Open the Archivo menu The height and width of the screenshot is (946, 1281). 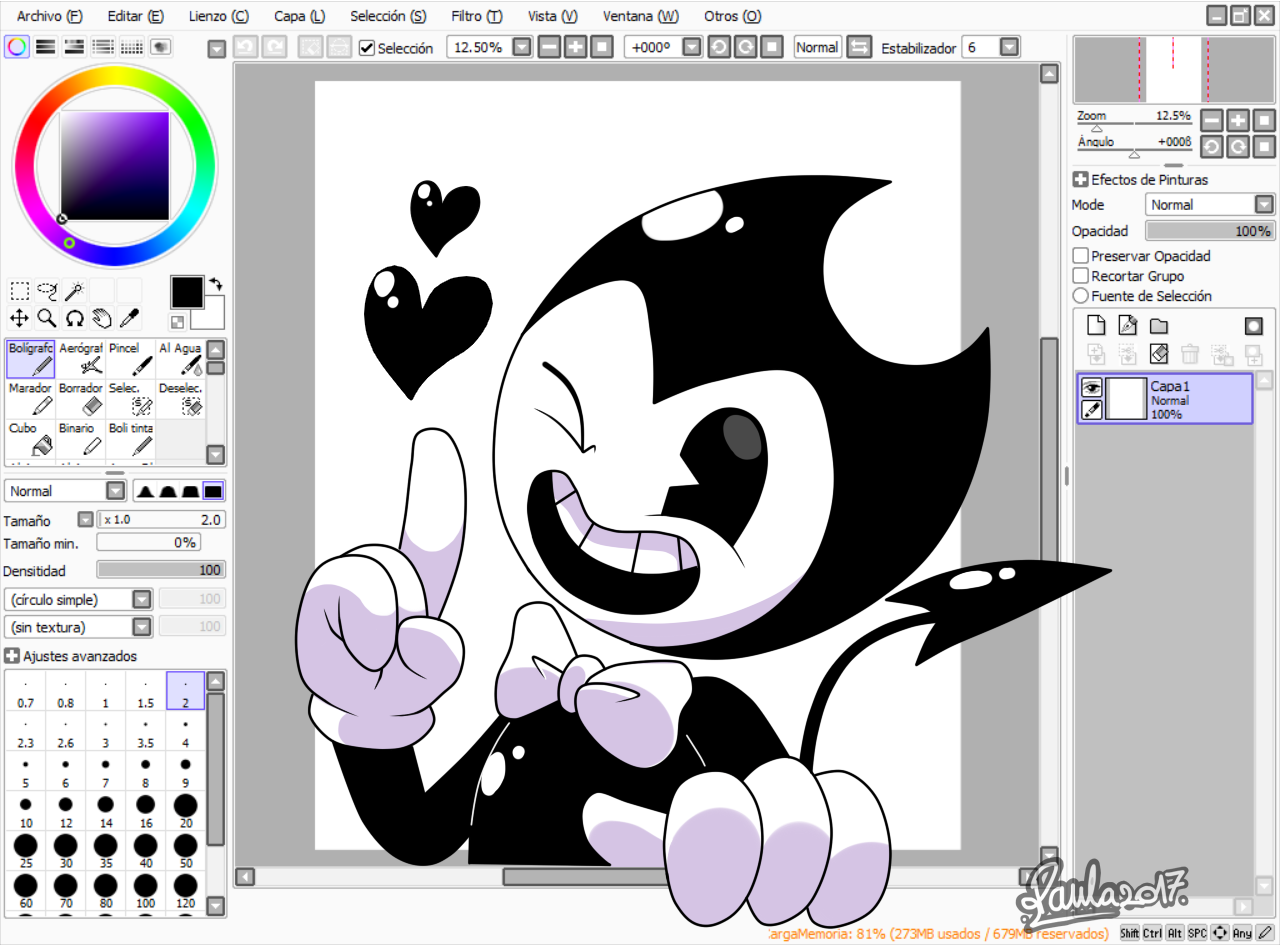click(x=50, y=16)
